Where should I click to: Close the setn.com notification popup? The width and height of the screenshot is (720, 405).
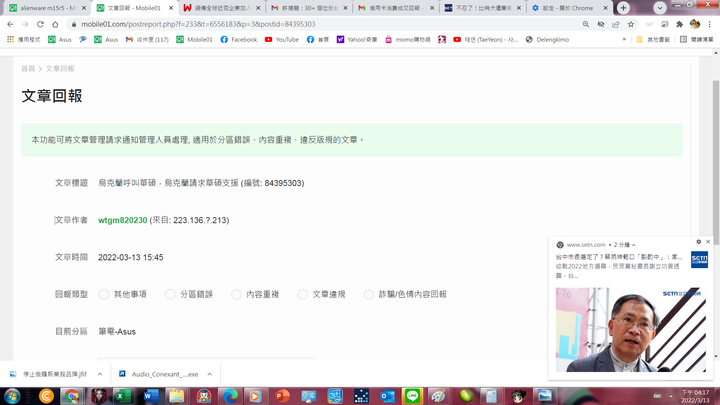(x=708, y=242)
